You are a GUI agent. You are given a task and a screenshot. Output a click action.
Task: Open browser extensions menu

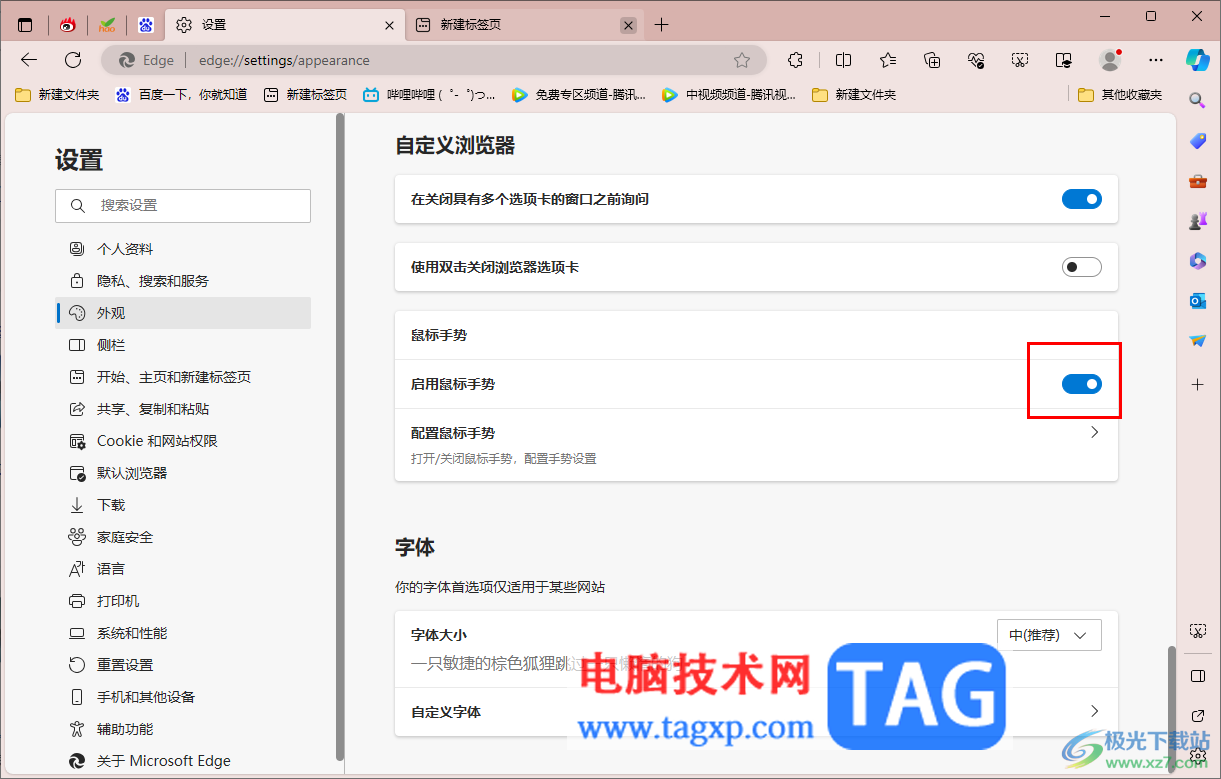(x=794, y=60)
